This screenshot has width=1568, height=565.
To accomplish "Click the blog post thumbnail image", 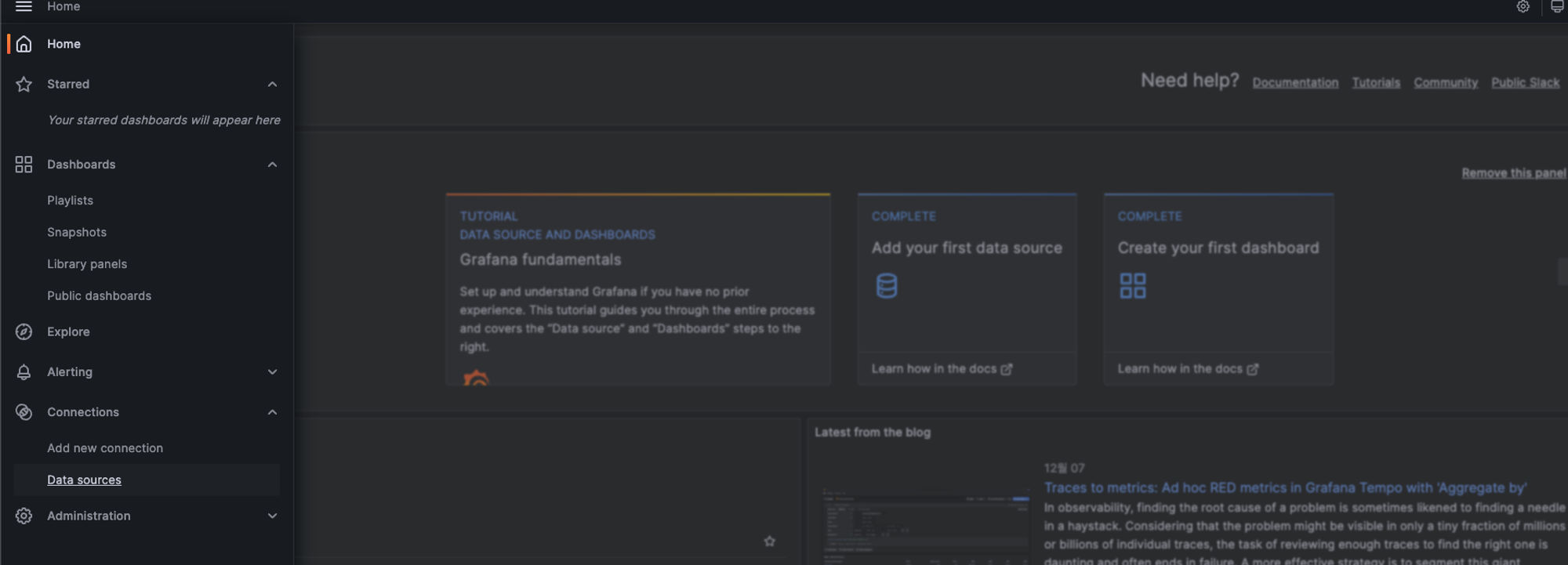I will [925, 525].
